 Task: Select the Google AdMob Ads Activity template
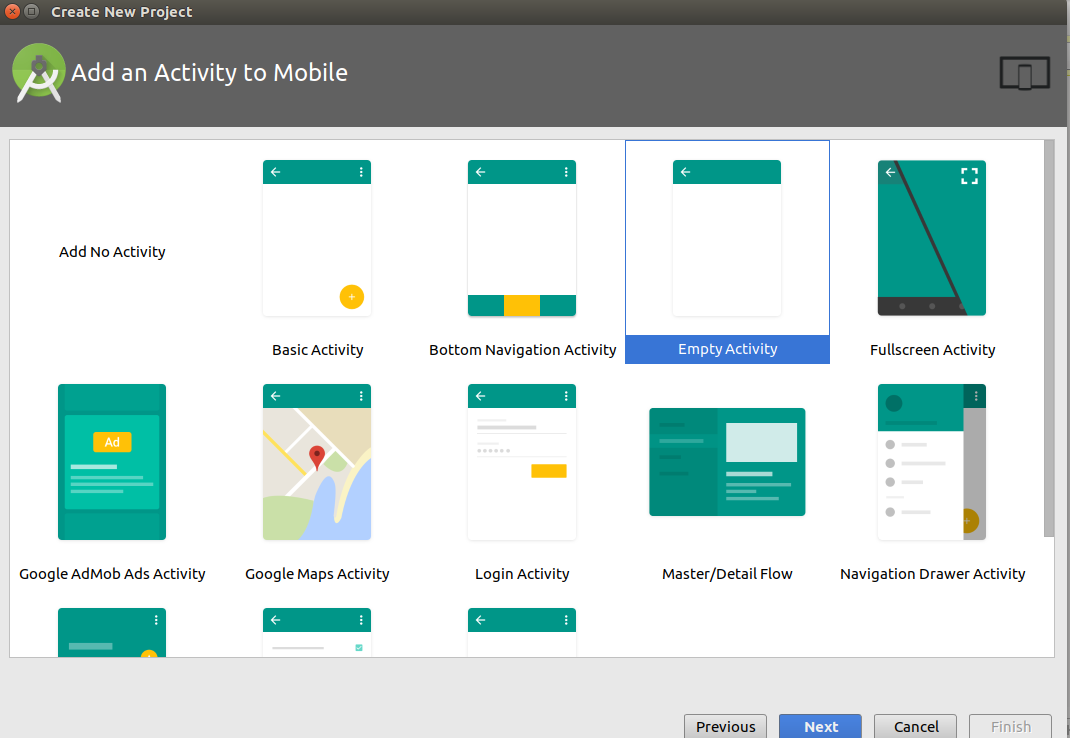[x=111, y=462]
